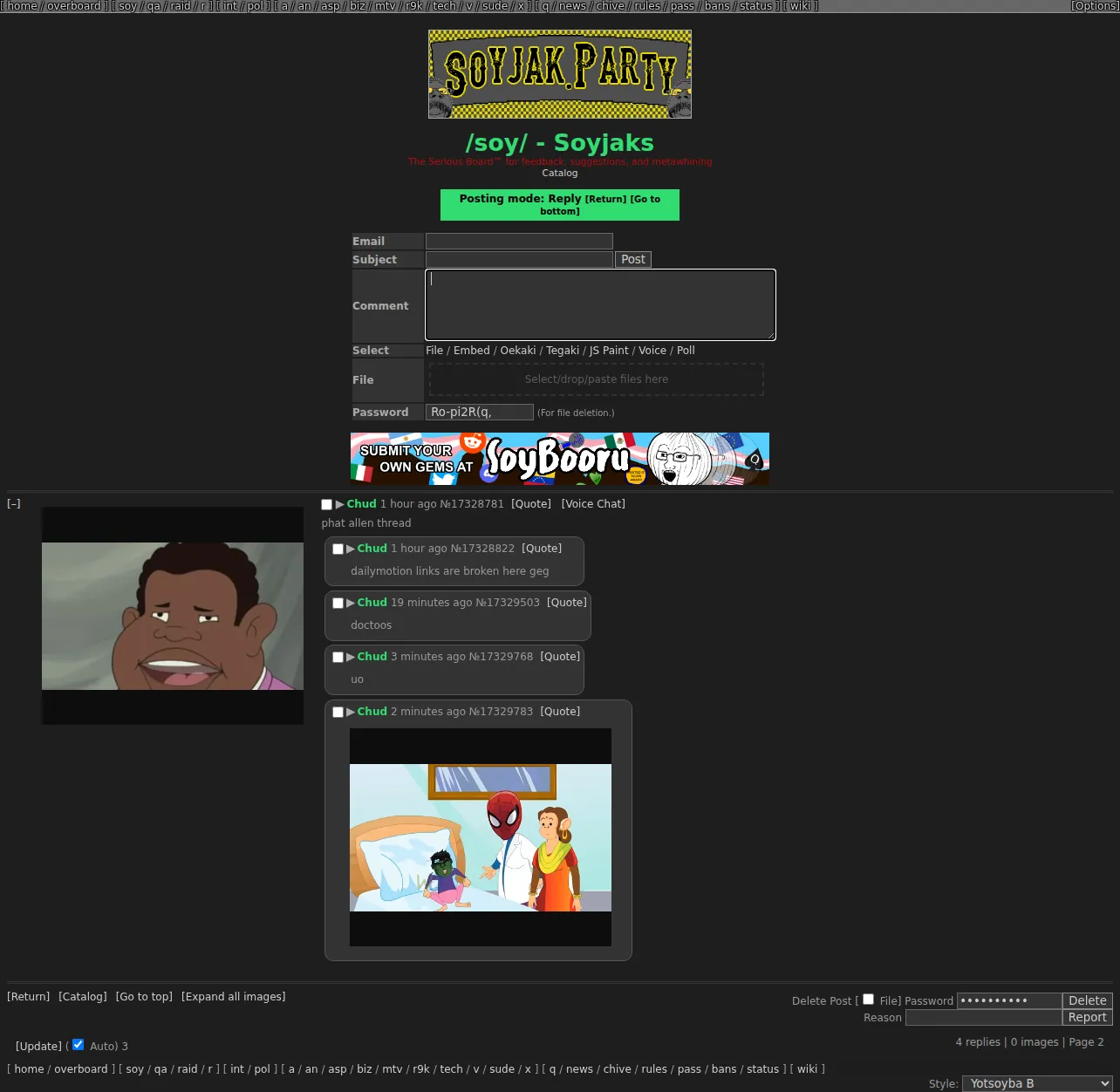Open the Catalog link under the board title
1120x1092 pixels.
pyautogui.click(x=560, y=173)
